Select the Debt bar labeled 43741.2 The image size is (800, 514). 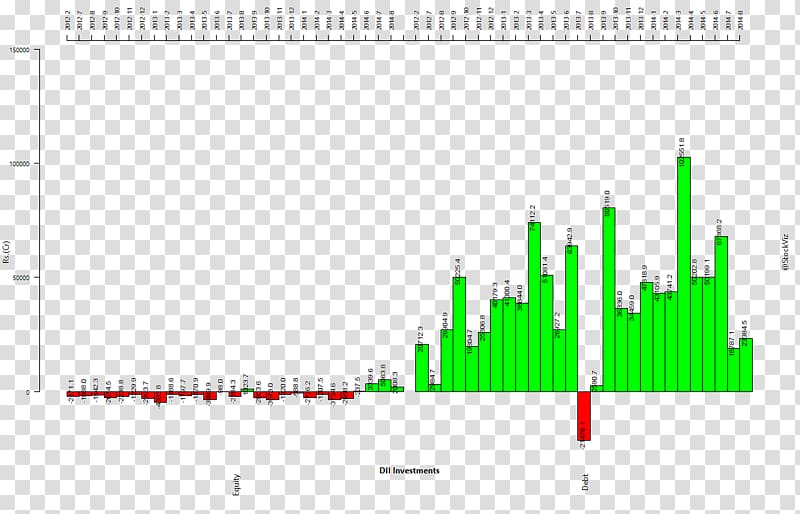tap(671, 341)
